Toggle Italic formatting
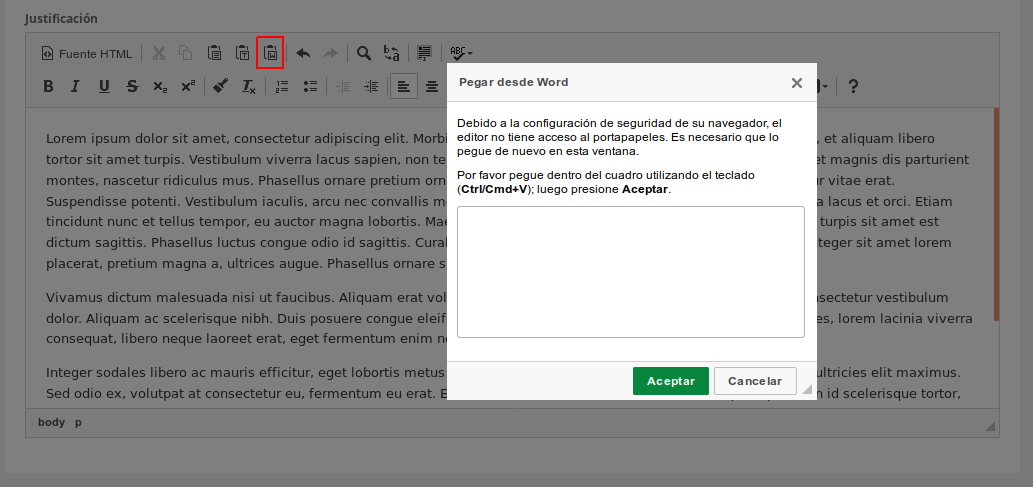Viewport: 1033px width, 487px height. 75,87
